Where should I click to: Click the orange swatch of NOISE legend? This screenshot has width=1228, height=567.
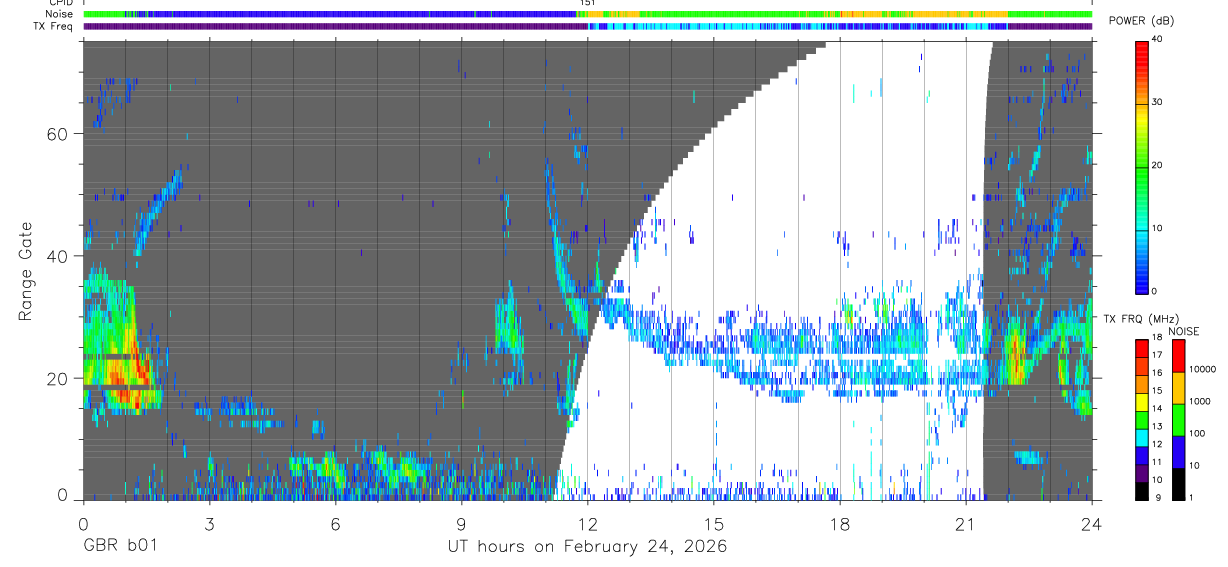1178,388
